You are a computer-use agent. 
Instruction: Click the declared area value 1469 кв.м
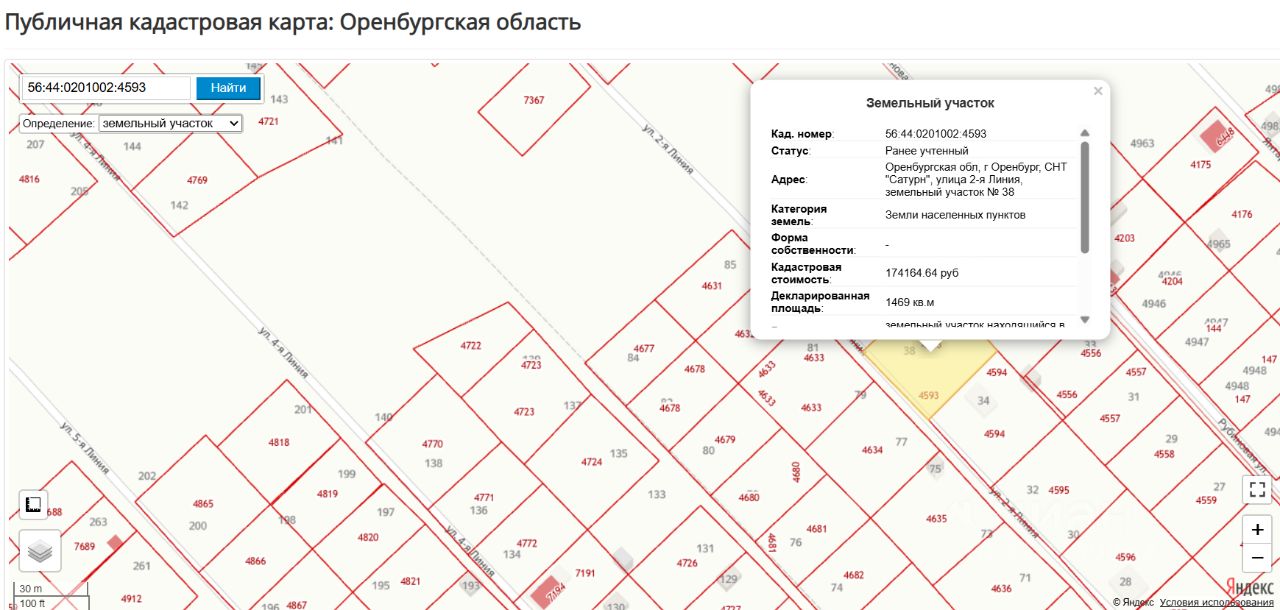(x=910, y=302)
